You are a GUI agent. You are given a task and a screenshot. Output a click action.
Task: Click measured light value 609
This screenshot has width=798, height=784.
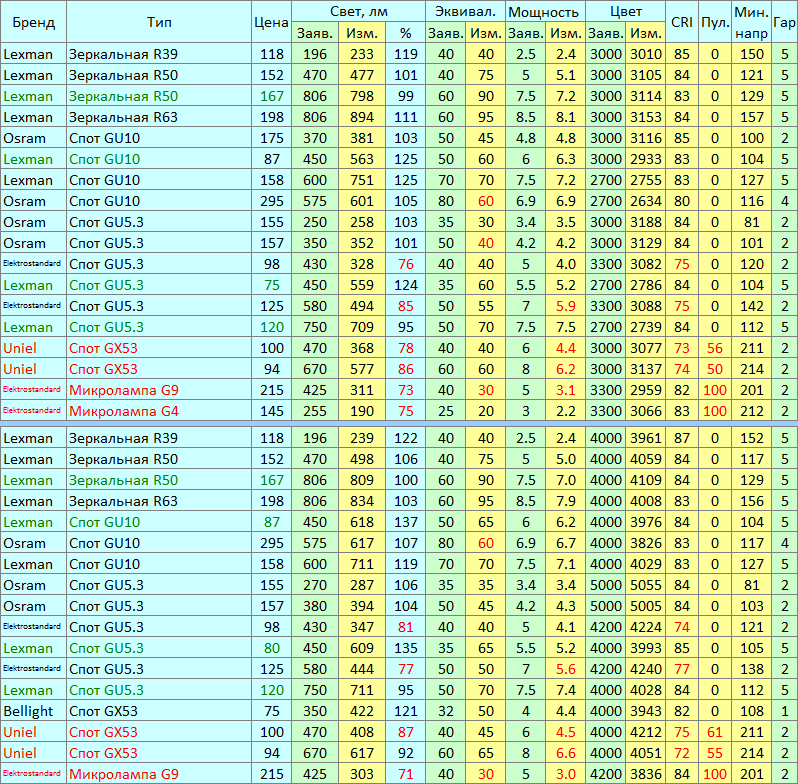click(x=362, y=648)
